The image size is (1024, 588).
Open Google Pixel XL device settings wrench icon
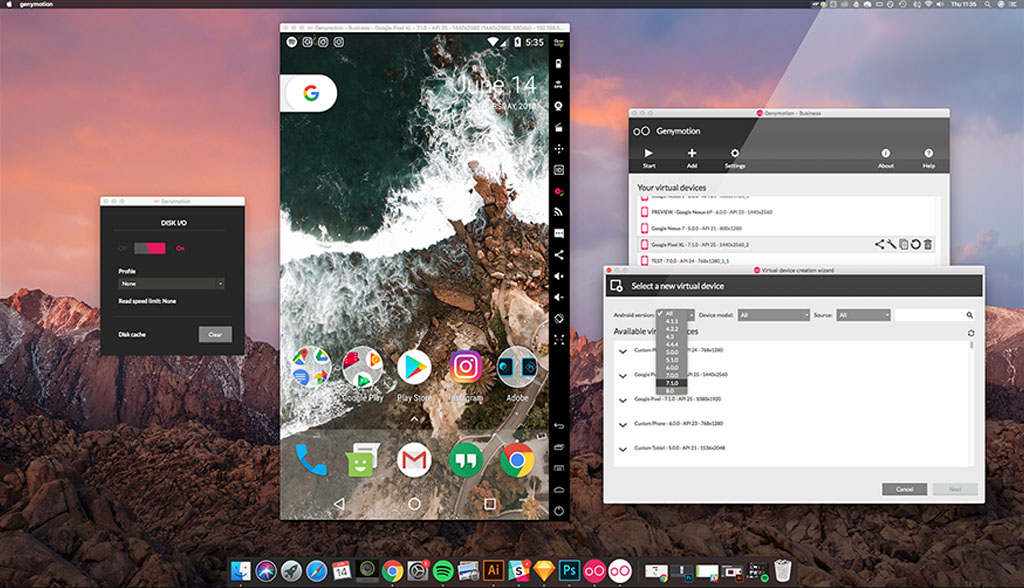click(x=891, y=244)
